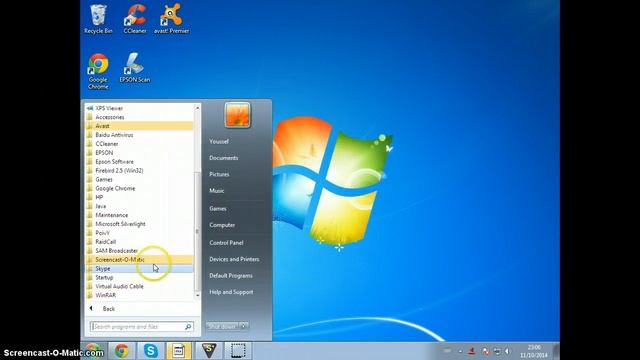Show hidden system tray icons
This screenshot has height=360, width=640.
[x=460, y=351]
